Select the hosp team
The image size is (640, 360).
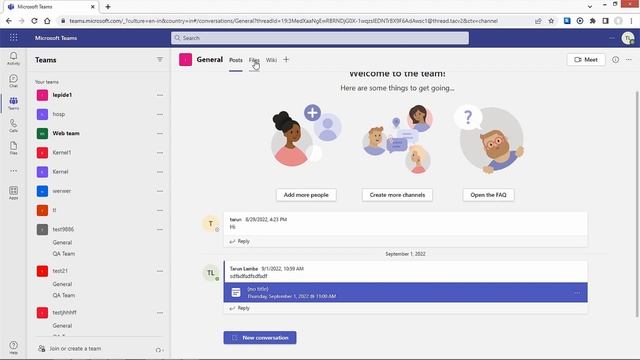[x=59, y=114]
